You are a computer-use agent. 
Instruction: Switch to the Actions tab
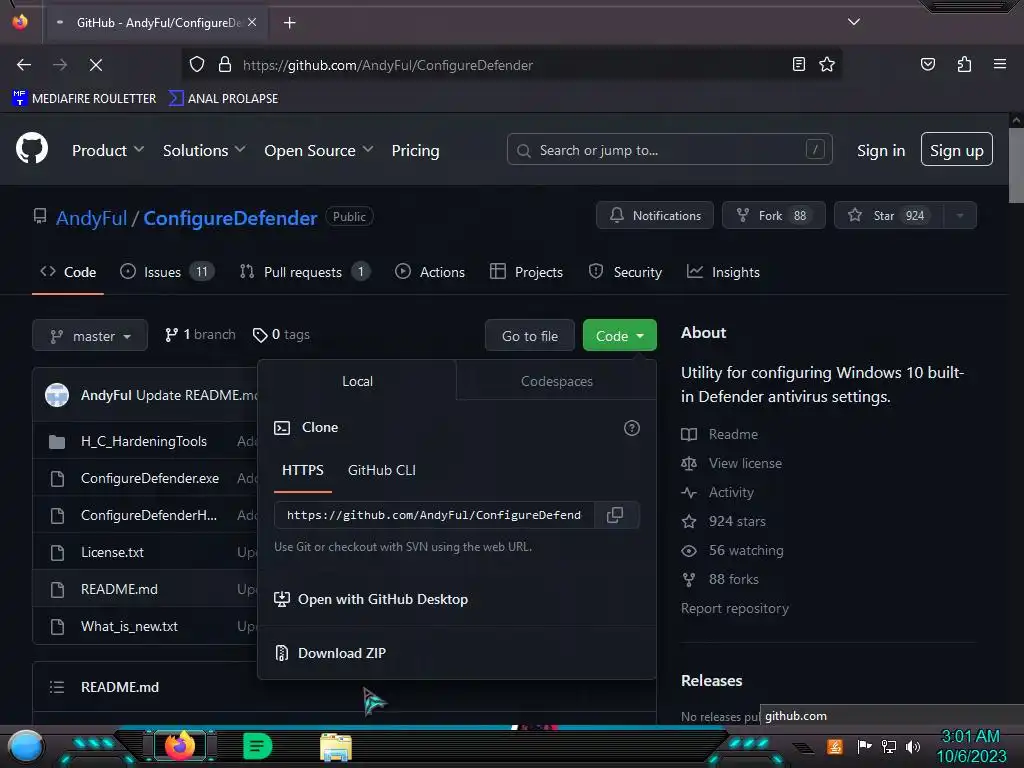pos(430,272)
